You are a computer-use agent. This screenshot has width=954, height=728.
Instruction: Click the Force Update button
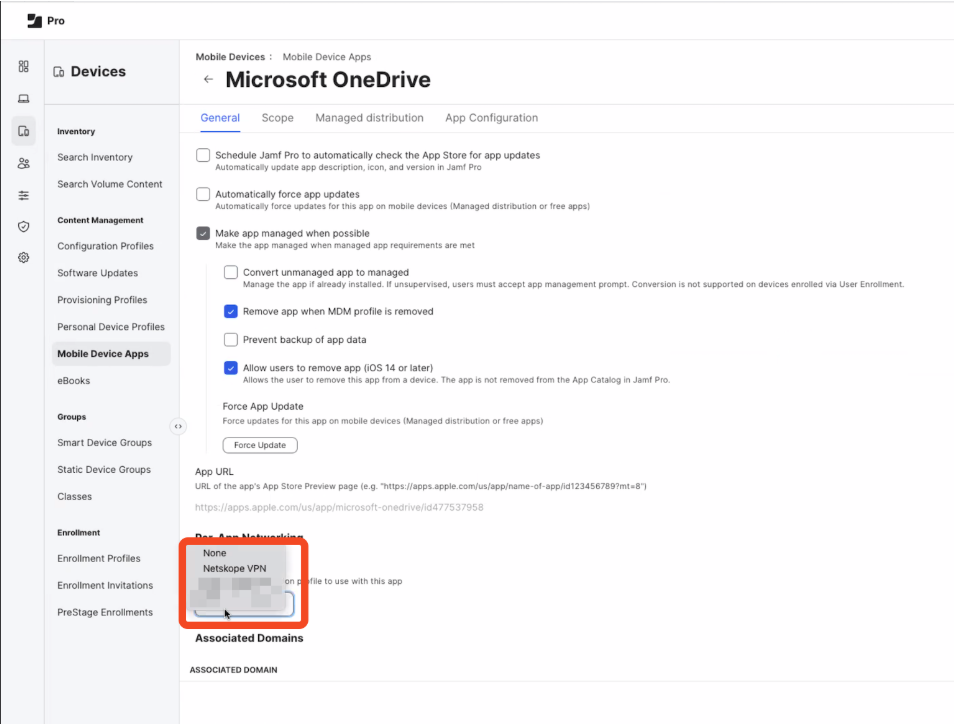(x=260, y=445)
